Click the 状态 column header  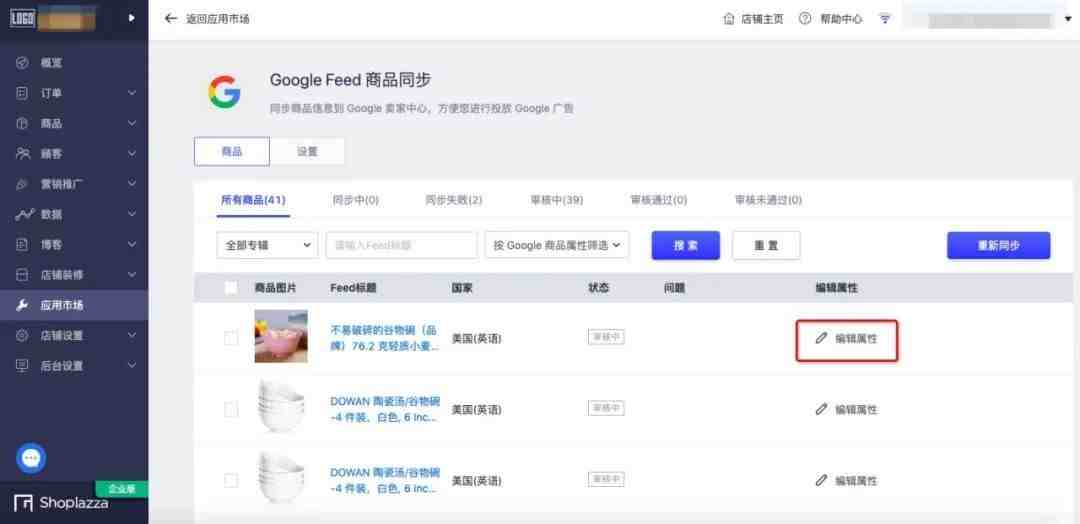[x=599, y=288]
